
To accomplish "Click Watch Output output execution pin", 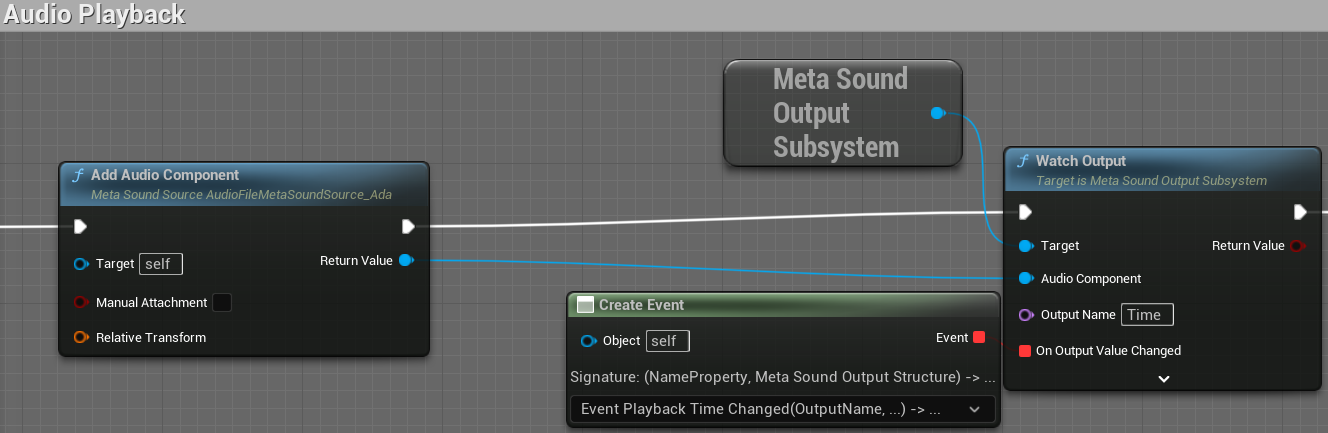I will coord(1299,212).
